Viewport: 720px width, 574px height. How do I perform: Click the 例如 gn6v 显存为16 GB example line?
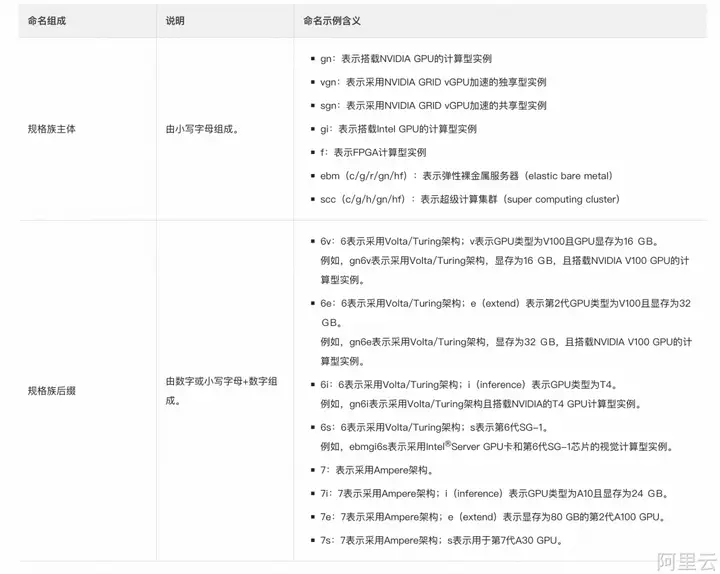[505, 270]
